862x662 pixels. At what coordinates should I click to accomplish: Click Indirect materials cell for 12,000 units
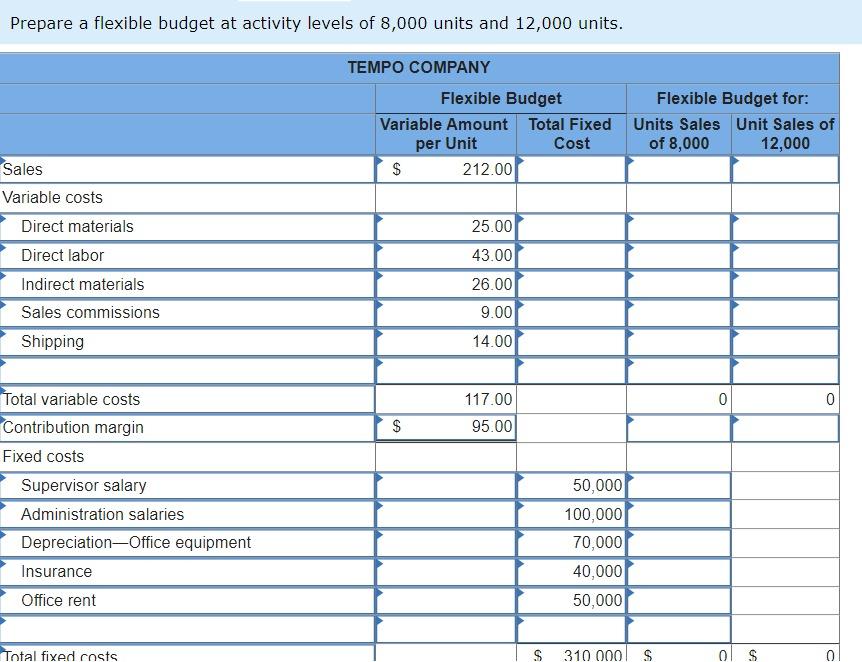(x=785, y=284)
